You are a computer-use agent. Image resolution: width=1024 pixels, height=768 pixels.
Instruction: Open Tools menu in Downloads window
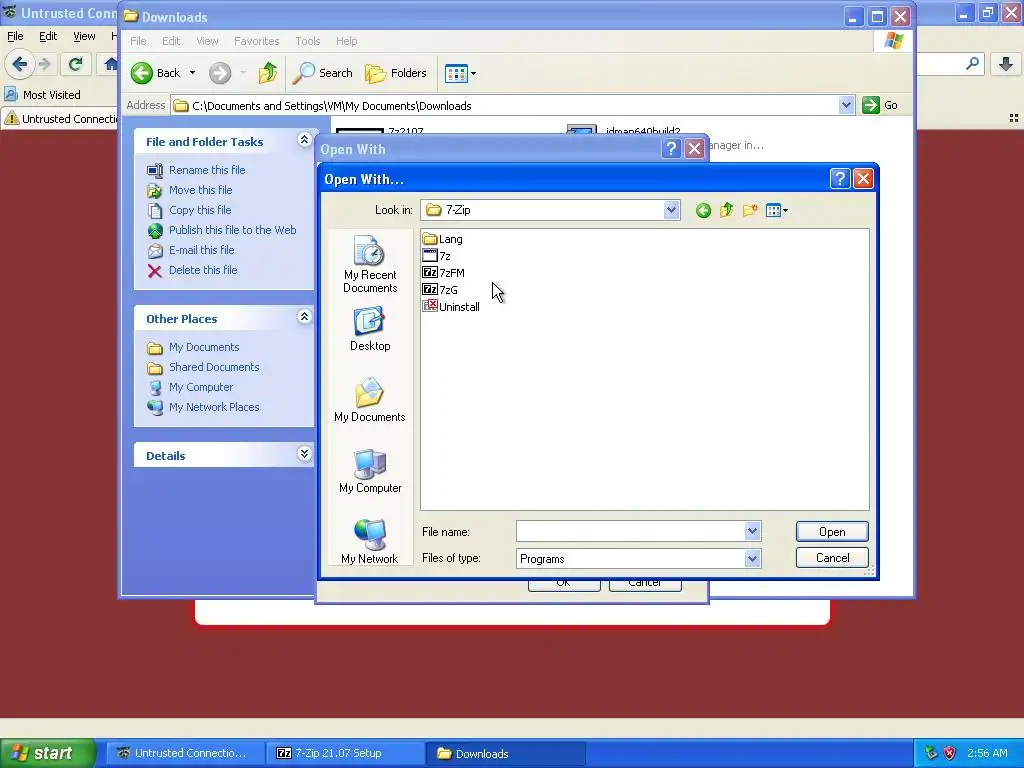point(308,41)
